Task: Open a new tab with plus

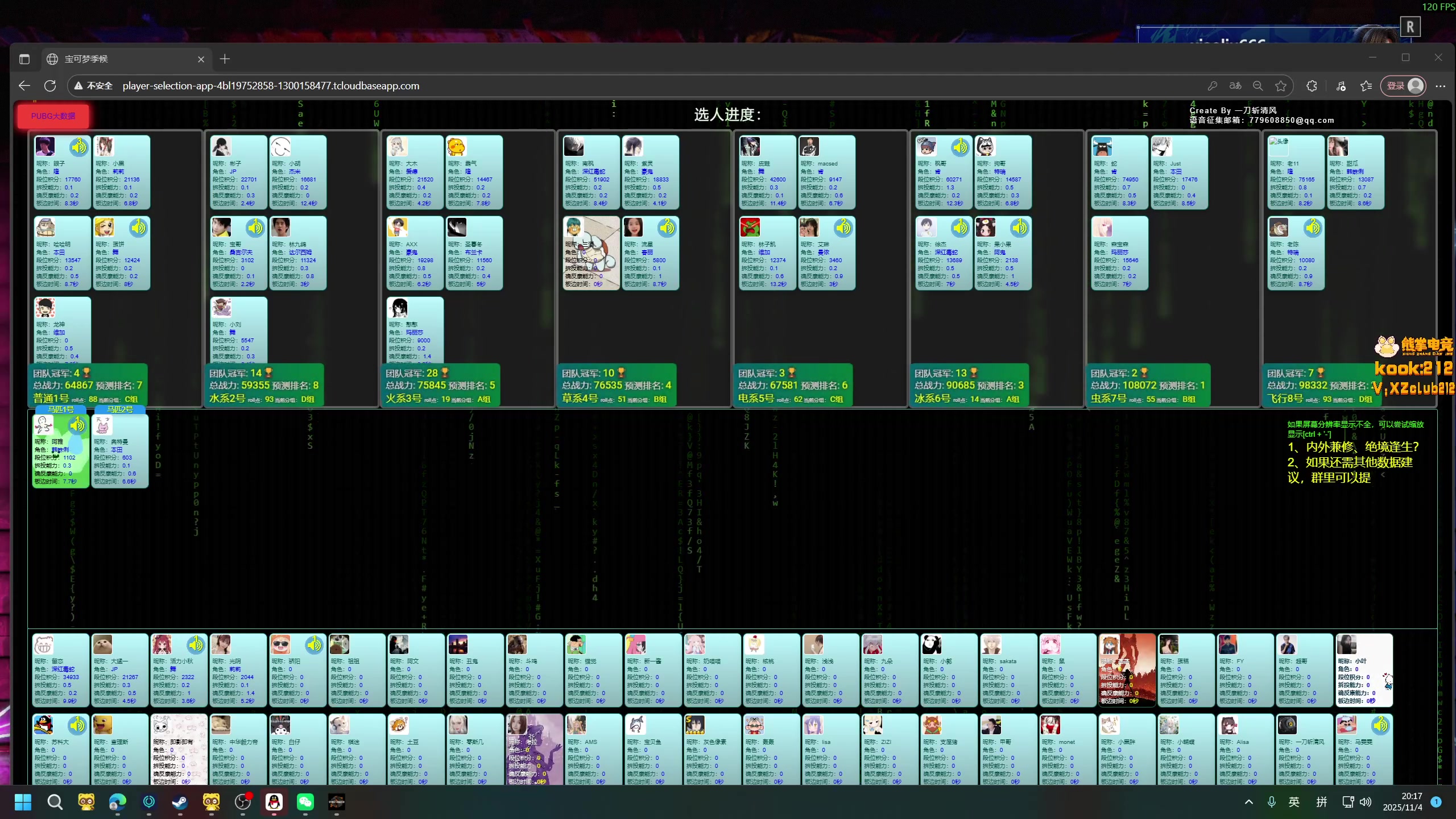Action: pos(225,59)
